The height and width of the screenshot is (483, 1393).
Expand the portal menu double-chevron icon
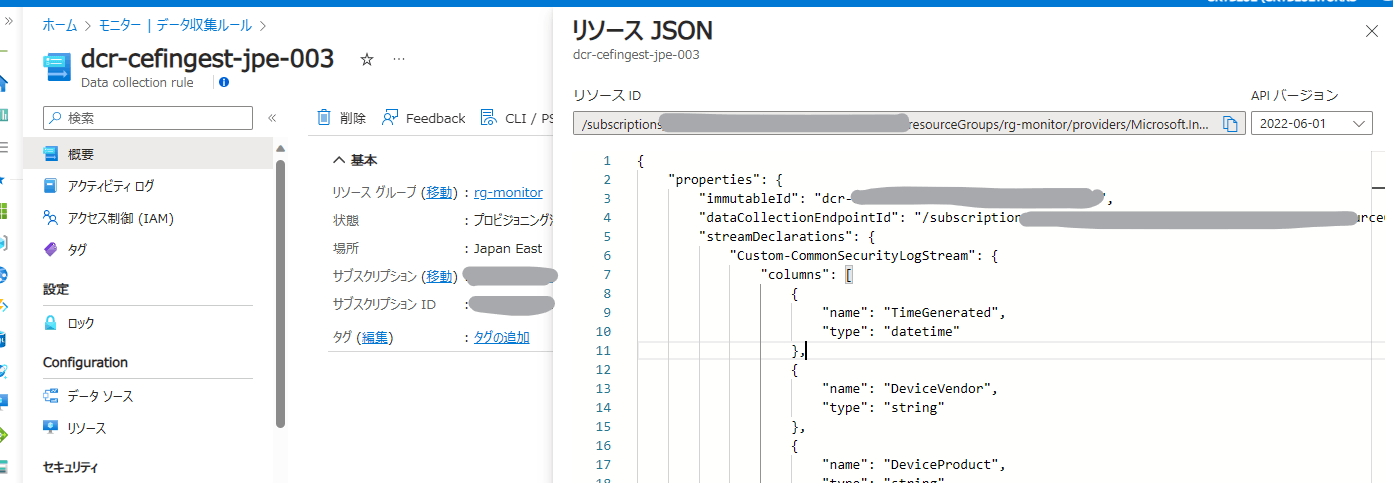9,21
